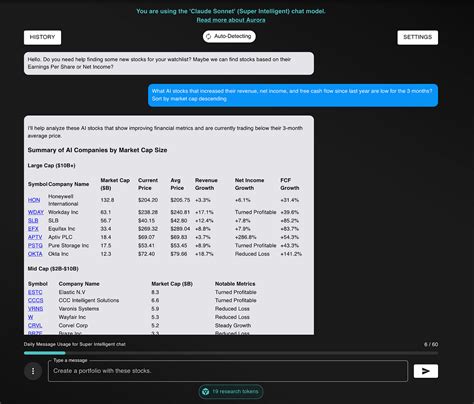
Task: Follow the Read more about Aurora link
Action: (x=231, y=20)
